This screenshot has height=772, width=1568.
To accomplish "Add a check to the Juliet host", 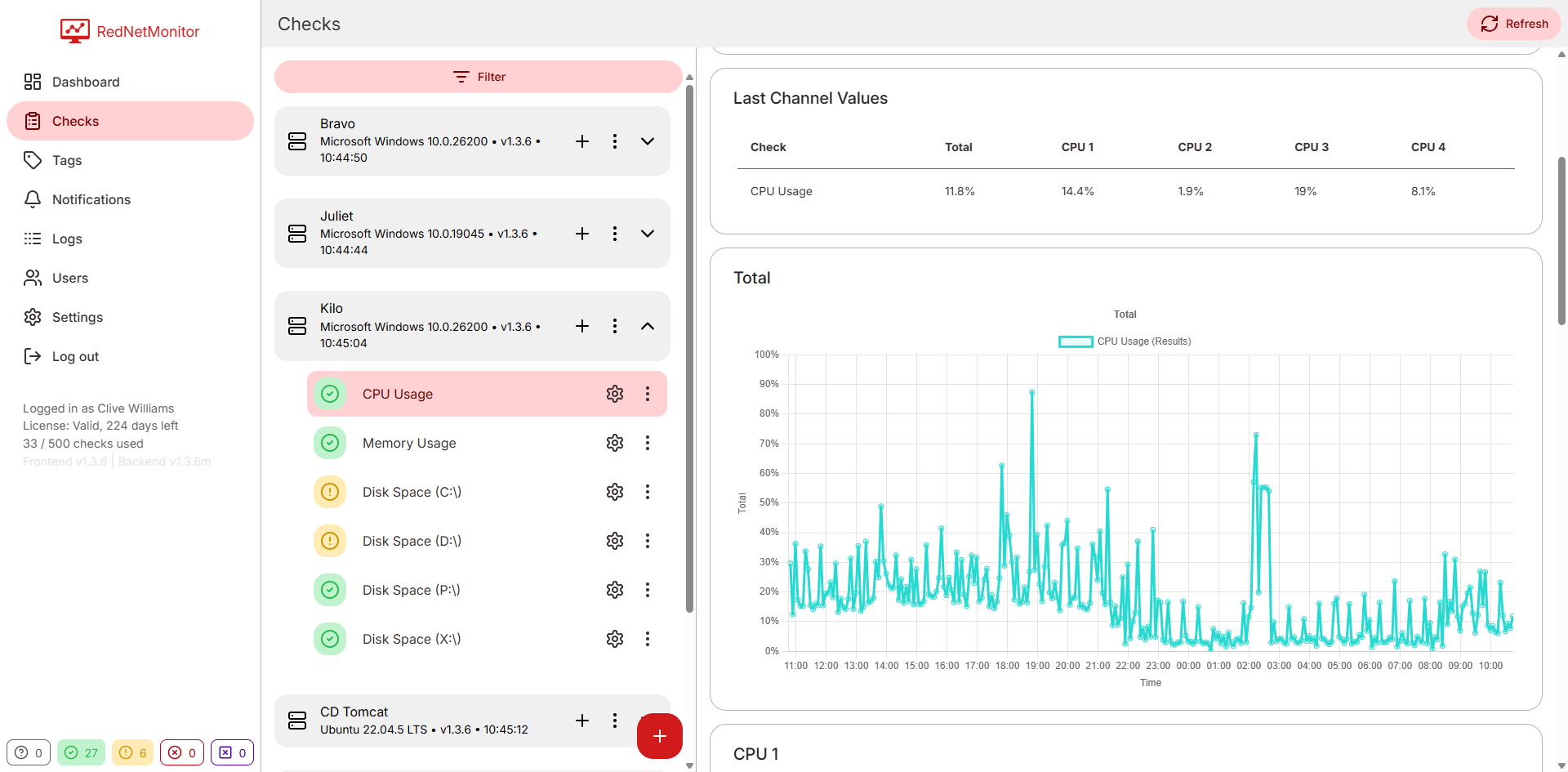I will pos(582,234).
